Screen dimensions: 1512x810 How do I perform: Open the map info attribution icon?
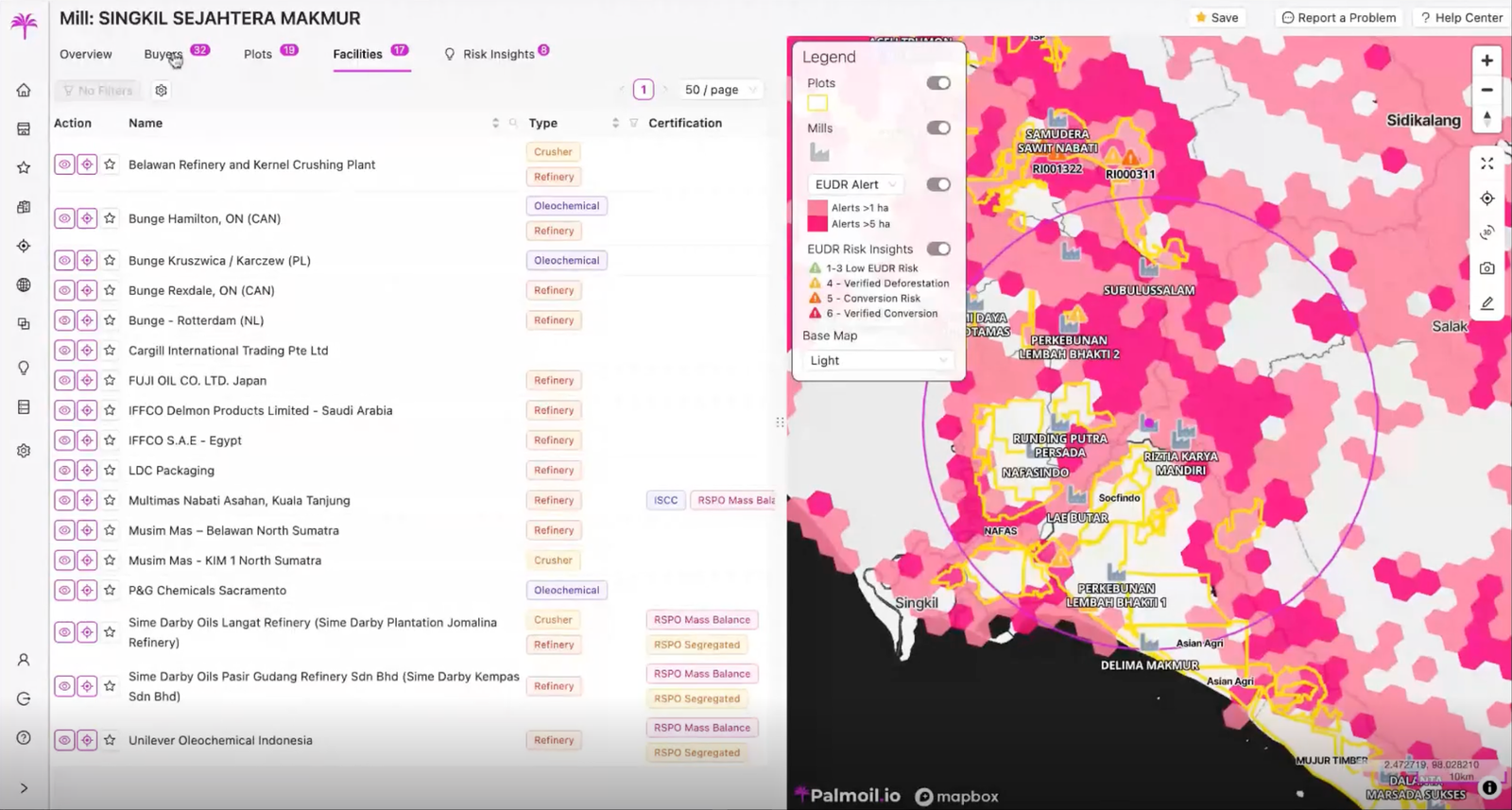point(1489,787)
